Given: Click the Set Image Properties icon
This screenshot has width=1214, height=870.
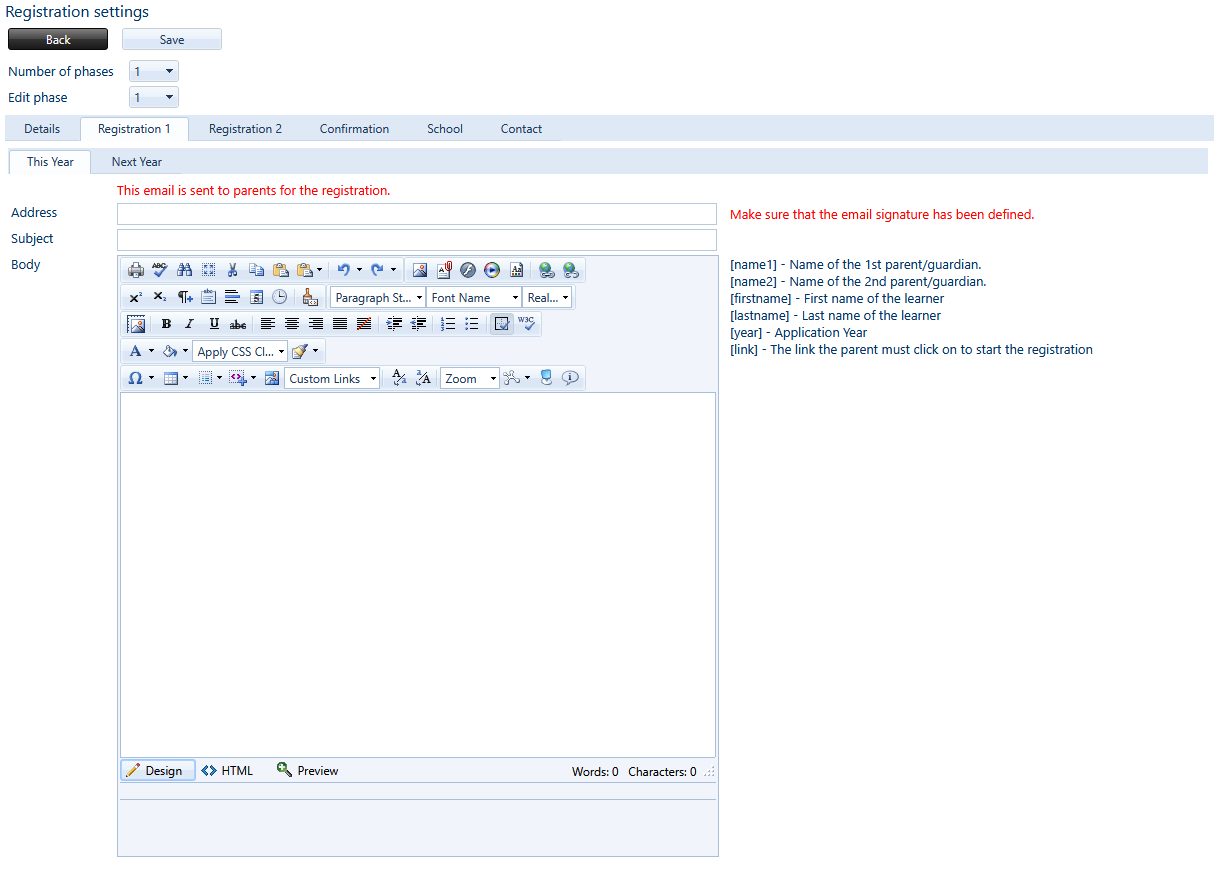Looking at the screenshot, I should click(136, 324).
